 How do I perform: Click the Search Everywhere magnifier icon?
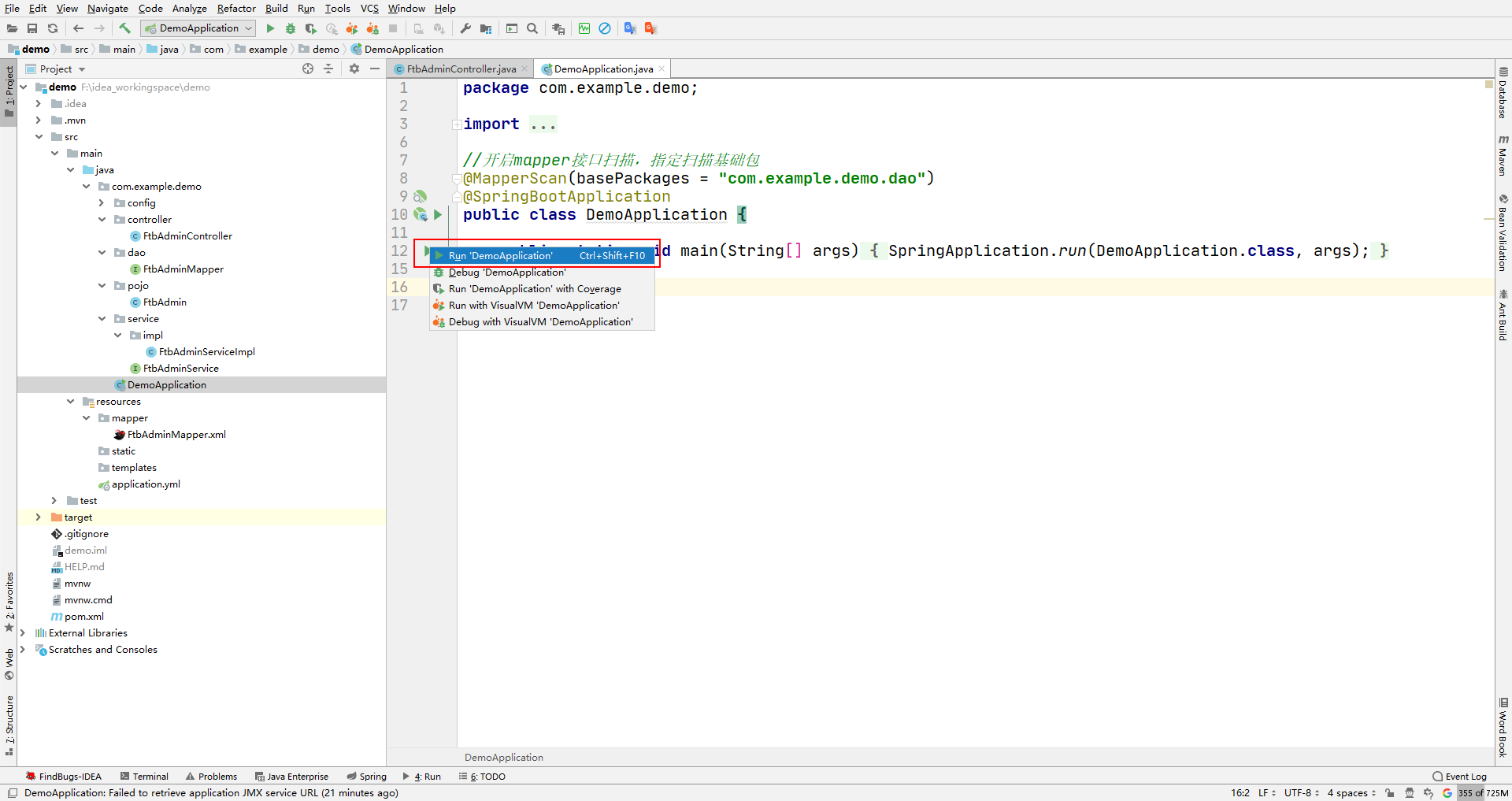(532, 28)
